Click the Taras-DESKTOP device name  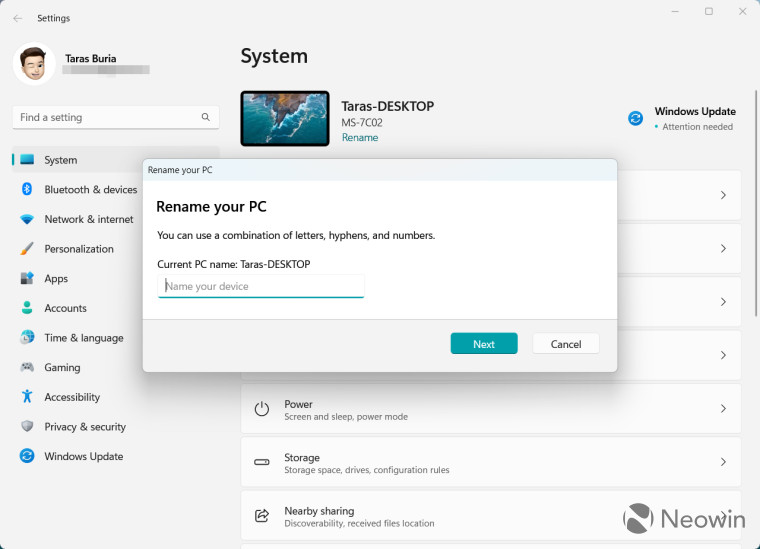387,106
